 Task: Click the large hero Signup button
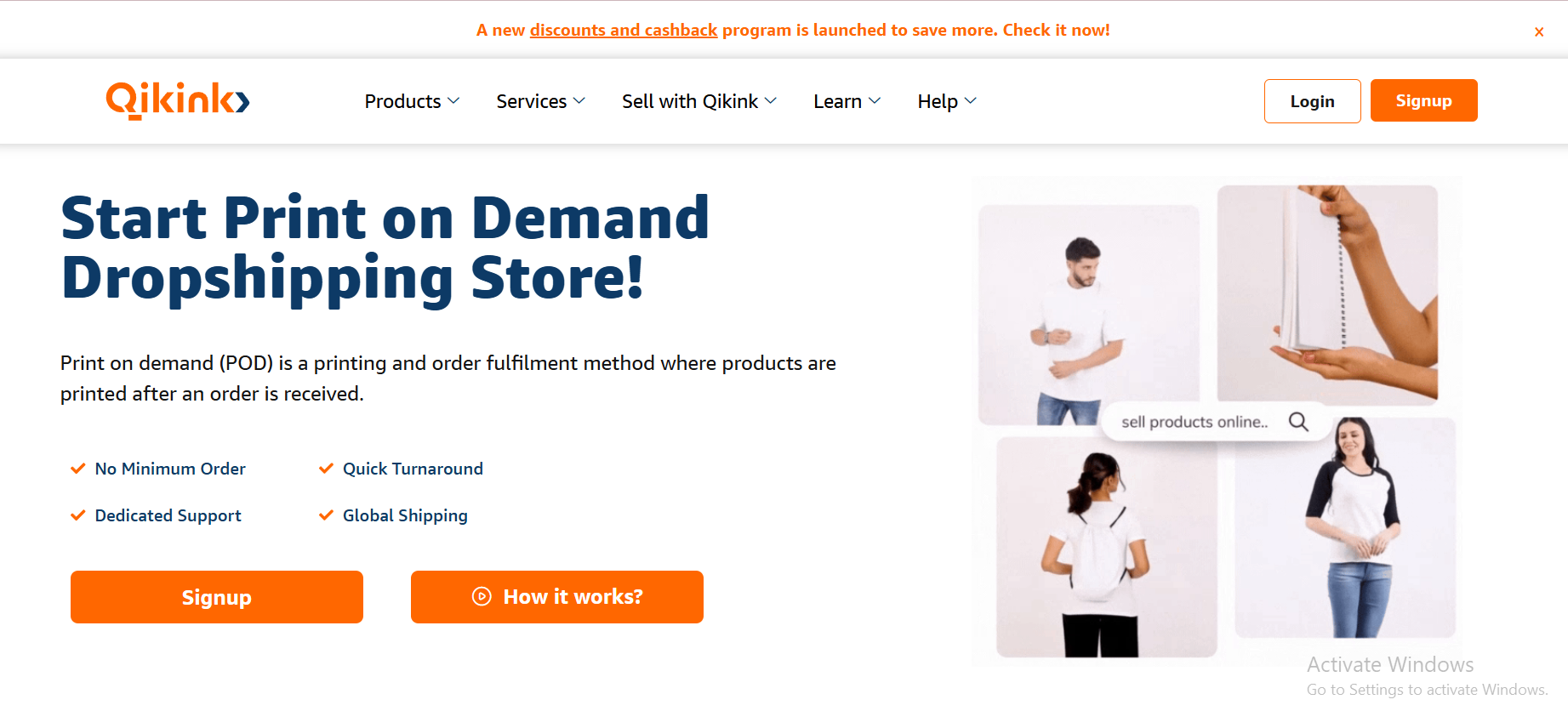(217, 597)
